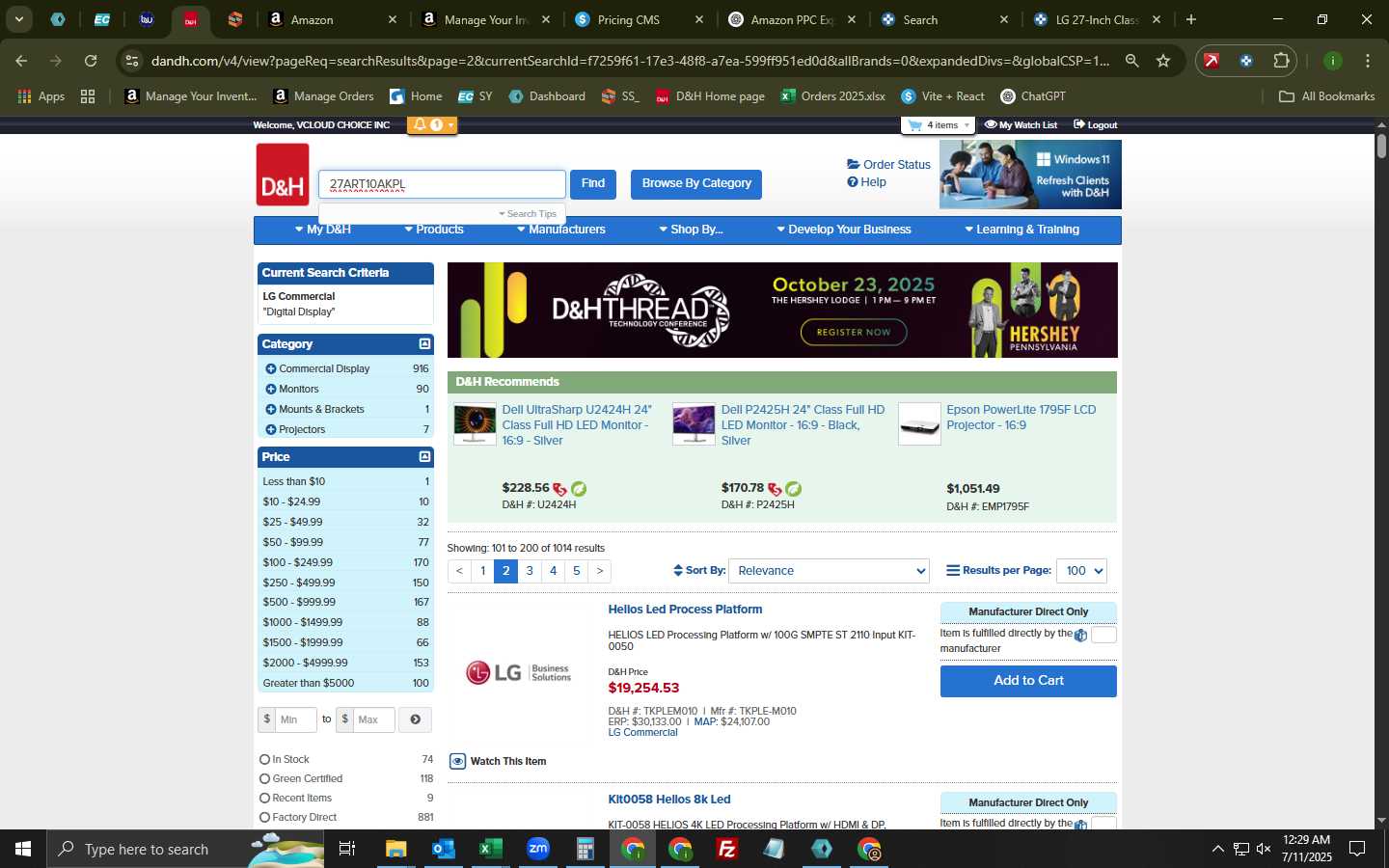The width and height of the screenshot is (1389, 868).
Task: Click the Max price field
Action: click(373, 719)
